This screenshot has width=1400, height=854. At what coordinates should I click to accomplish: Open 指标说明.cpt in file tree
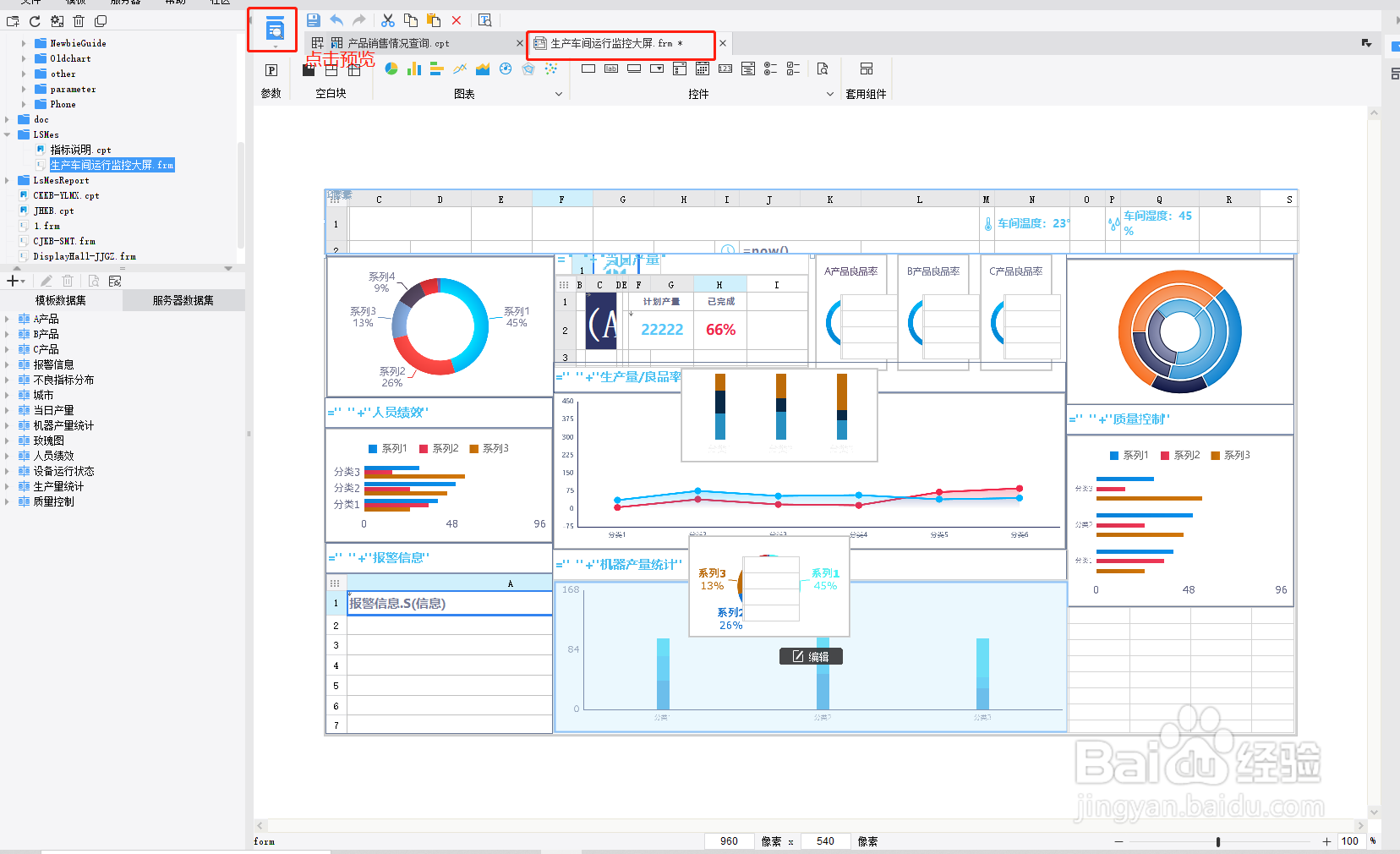pyautogui.click(x=80, y=150)
